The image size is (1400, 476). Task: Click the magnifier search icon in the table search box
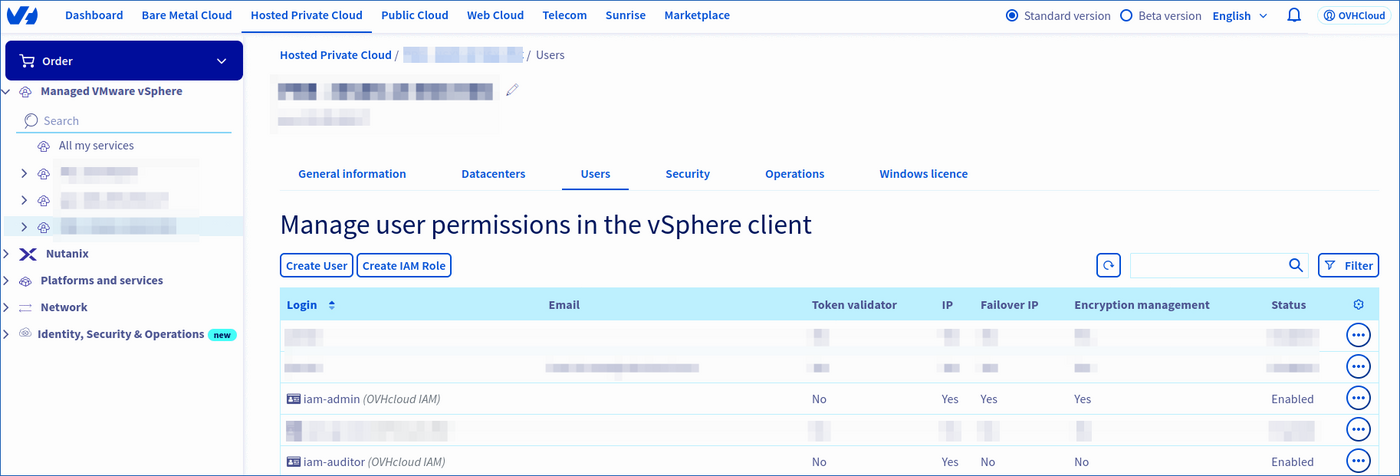1296,265
